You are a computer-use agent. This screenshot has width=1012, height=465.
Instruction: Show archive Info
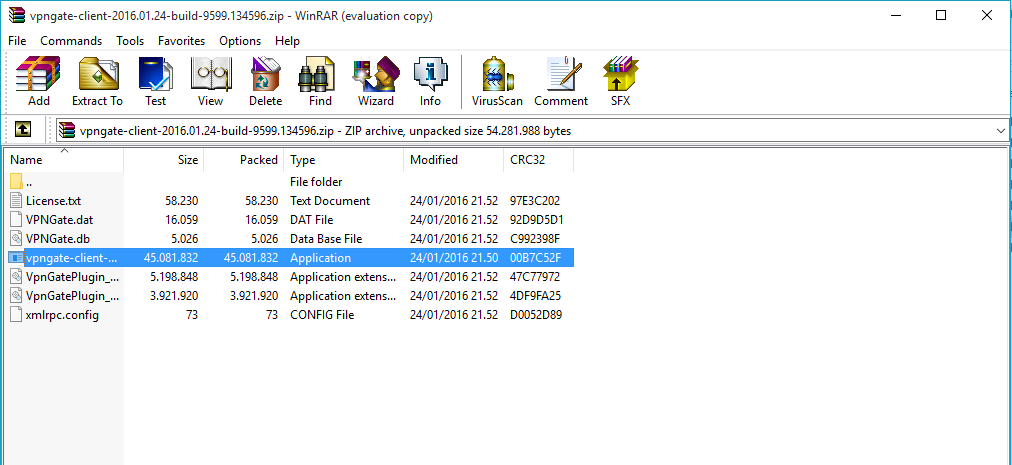(430, 81)
